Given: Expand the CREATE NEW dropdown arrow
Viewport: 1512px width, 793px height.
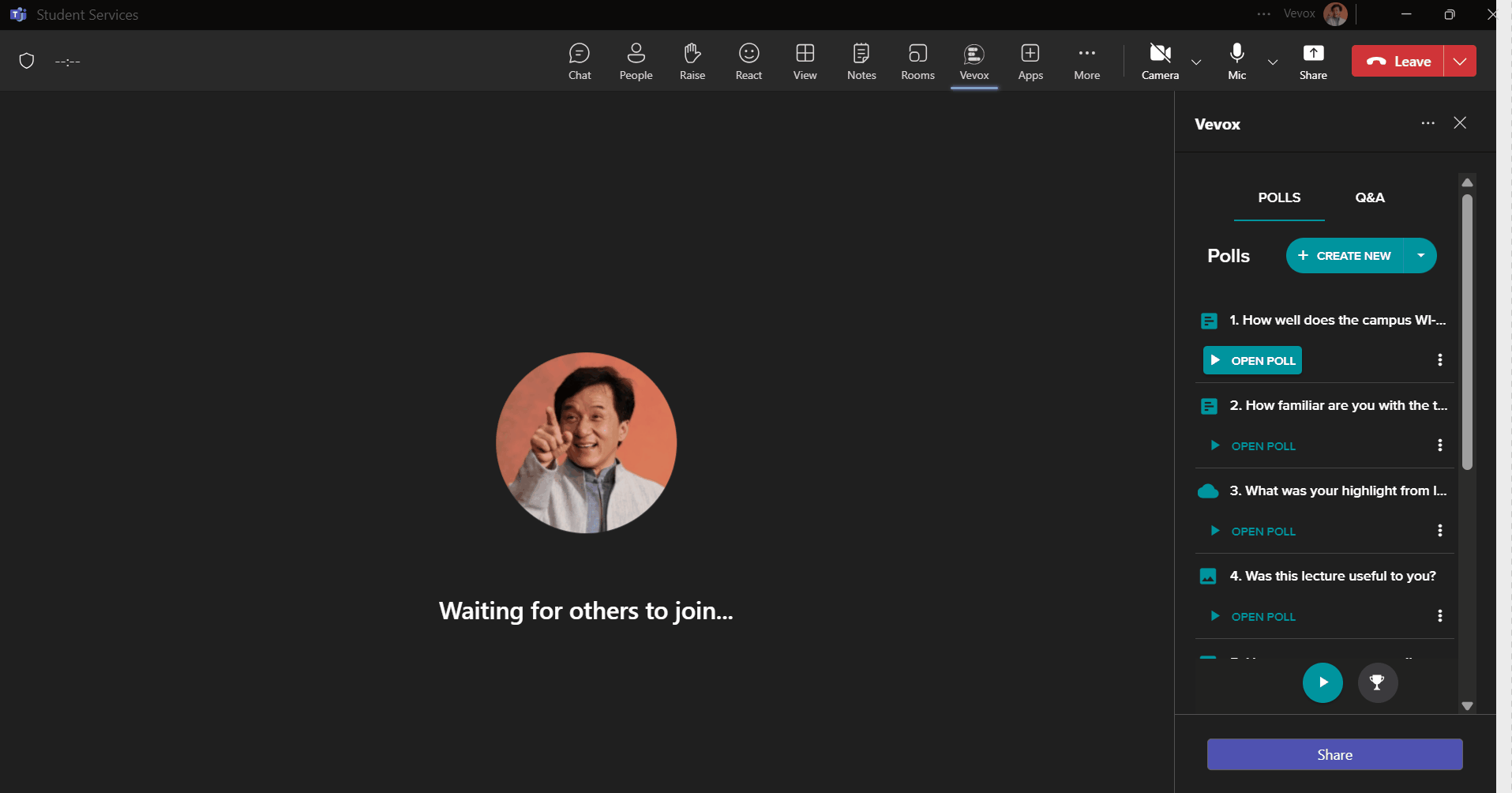Looking at the screenshot, I should click(x=1422, y=255).
